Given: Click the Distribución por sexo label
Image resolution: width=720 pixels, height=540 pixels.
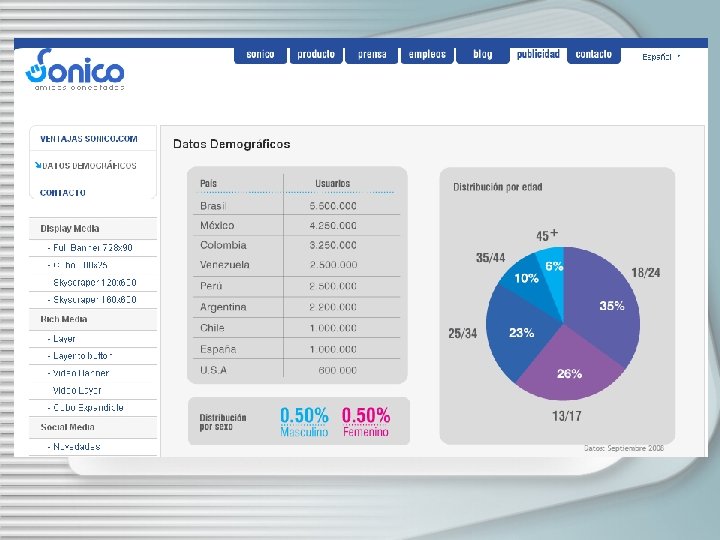Looking at the screenshot, I should 223,422.
